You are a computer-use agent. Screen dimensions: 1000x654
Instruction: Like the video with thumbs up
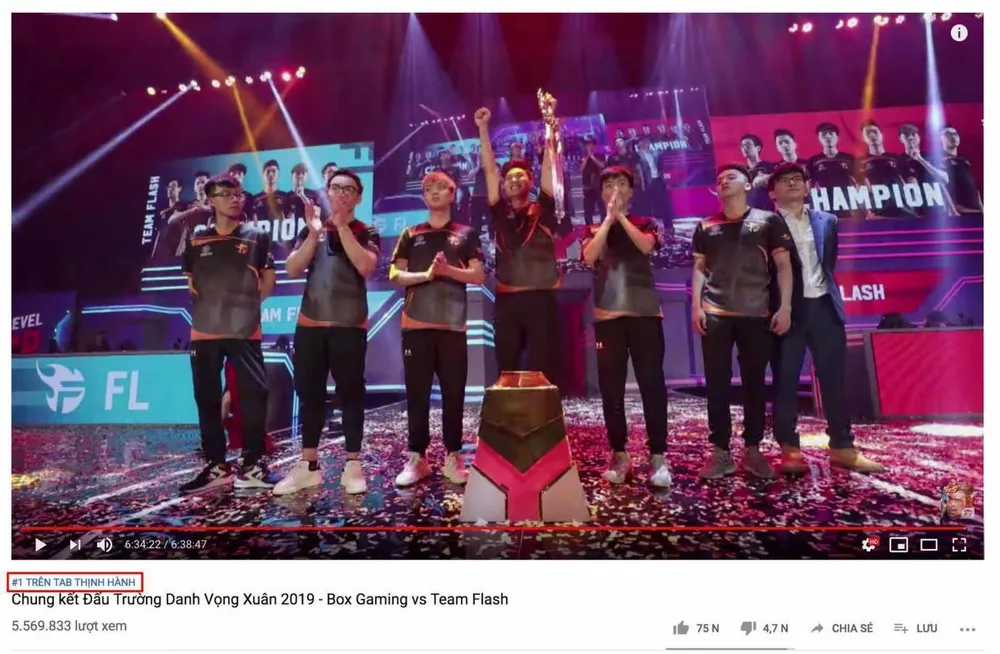click(x=681, y=628)
